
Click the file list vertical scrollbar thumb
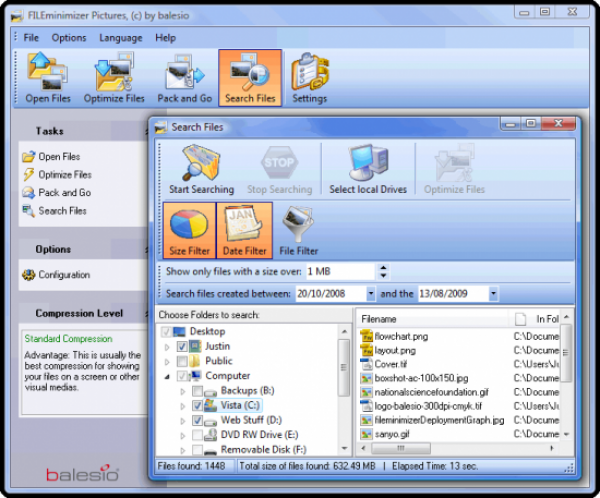click(566, 353)
